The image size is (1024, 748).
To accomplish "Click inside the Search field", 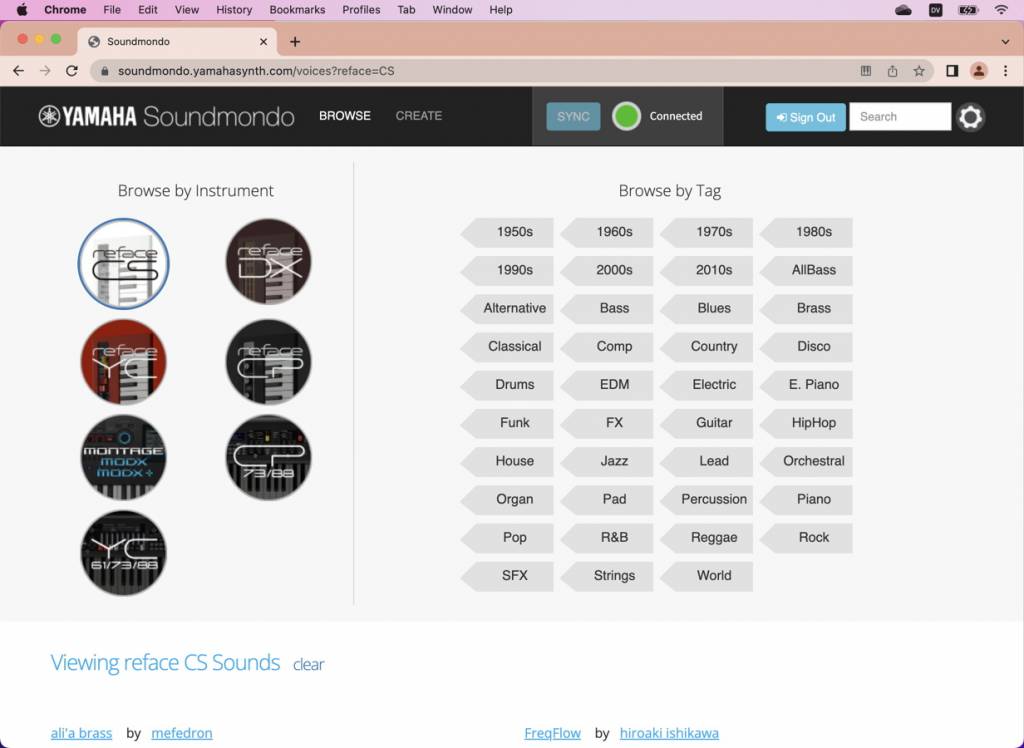I will (898, 116).
